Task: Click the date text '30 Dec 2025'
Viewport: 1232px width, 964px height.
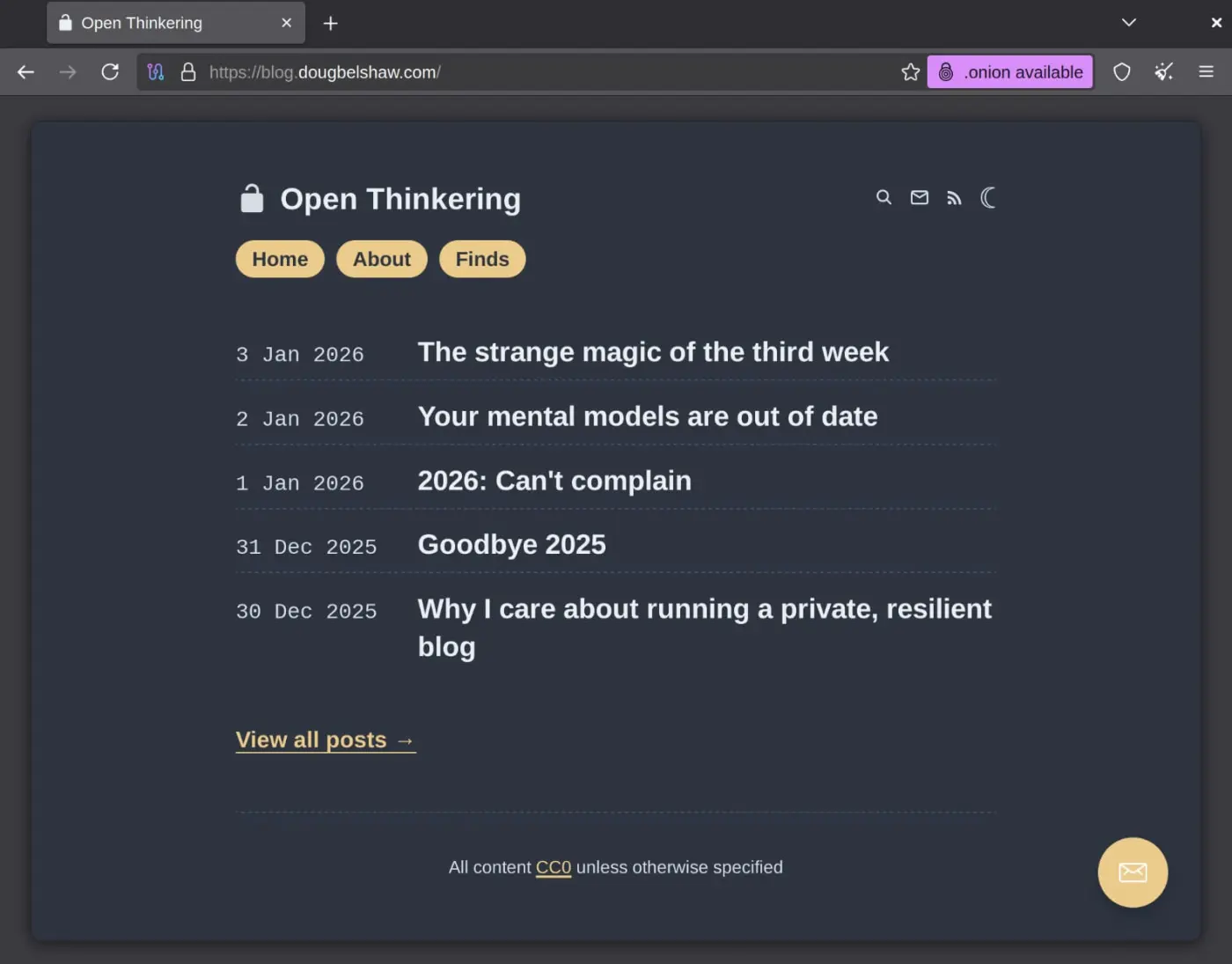Action: coord(306,612)
